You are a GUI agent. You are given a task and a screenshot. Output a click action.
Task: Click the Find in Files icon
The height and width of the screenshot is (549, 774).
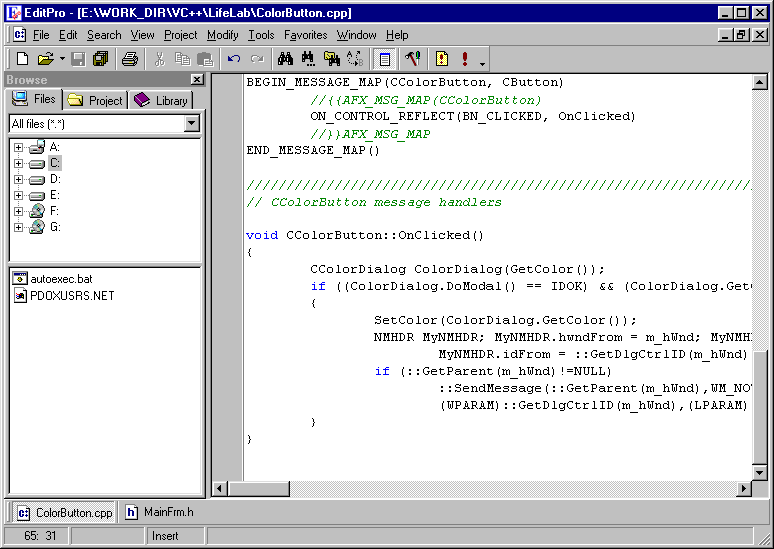tap(332, 59)
